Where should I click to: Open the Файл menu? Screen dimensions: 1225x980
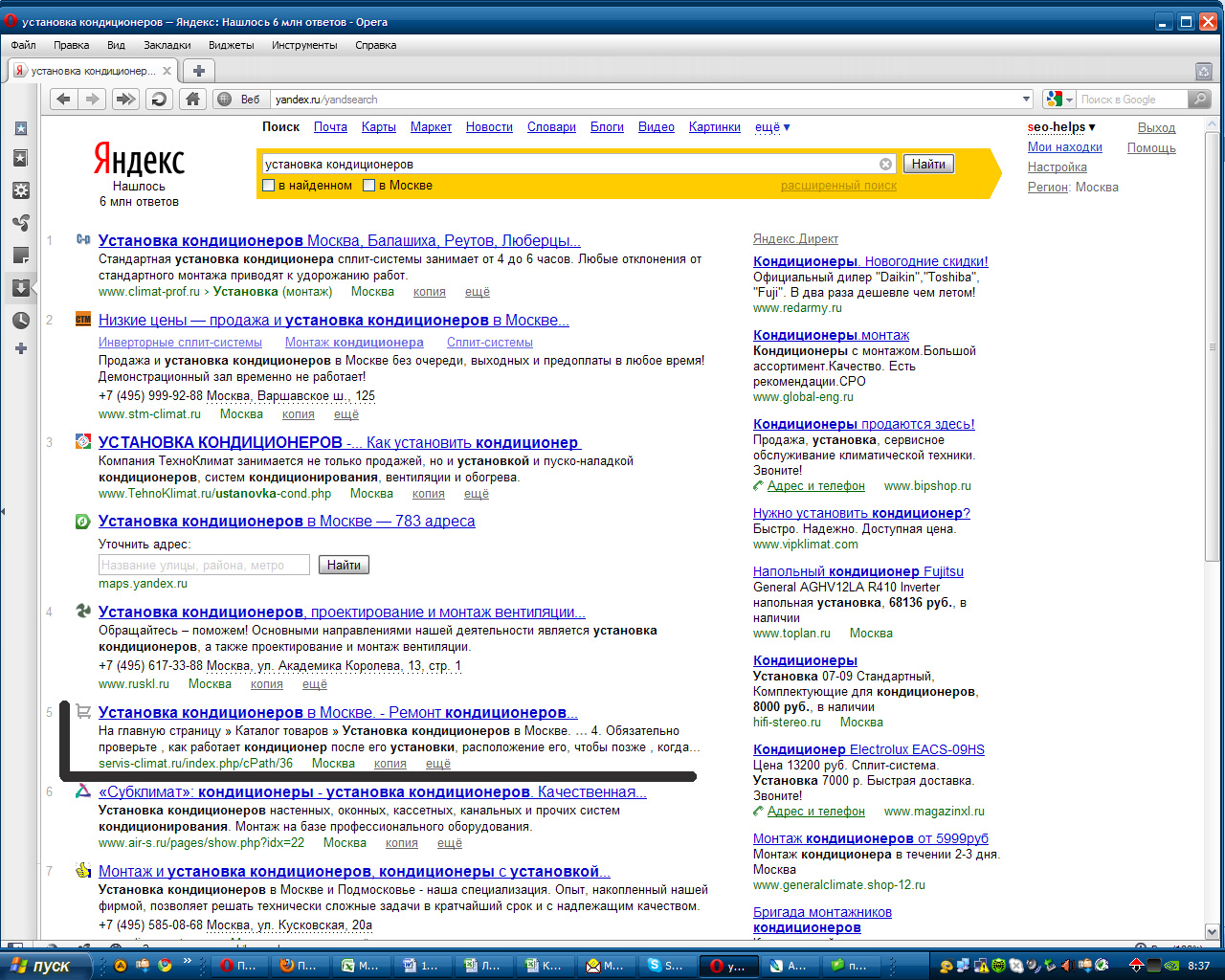pyautogui.click(x=23, y=45)
